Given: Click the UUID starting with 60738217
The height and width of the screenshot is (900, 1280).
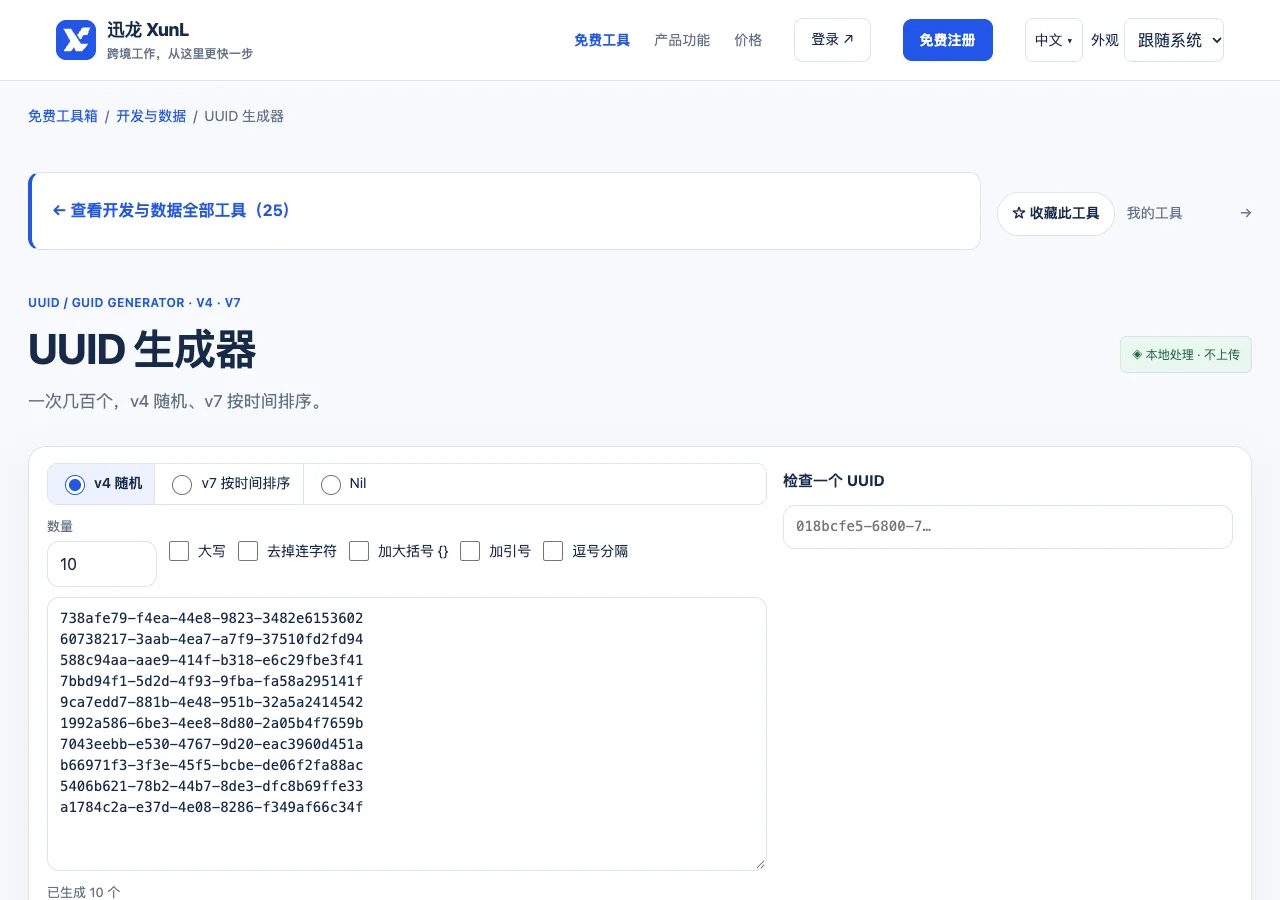Looking at the screenshot, I should pyautogui.click(x=212, y=639).
